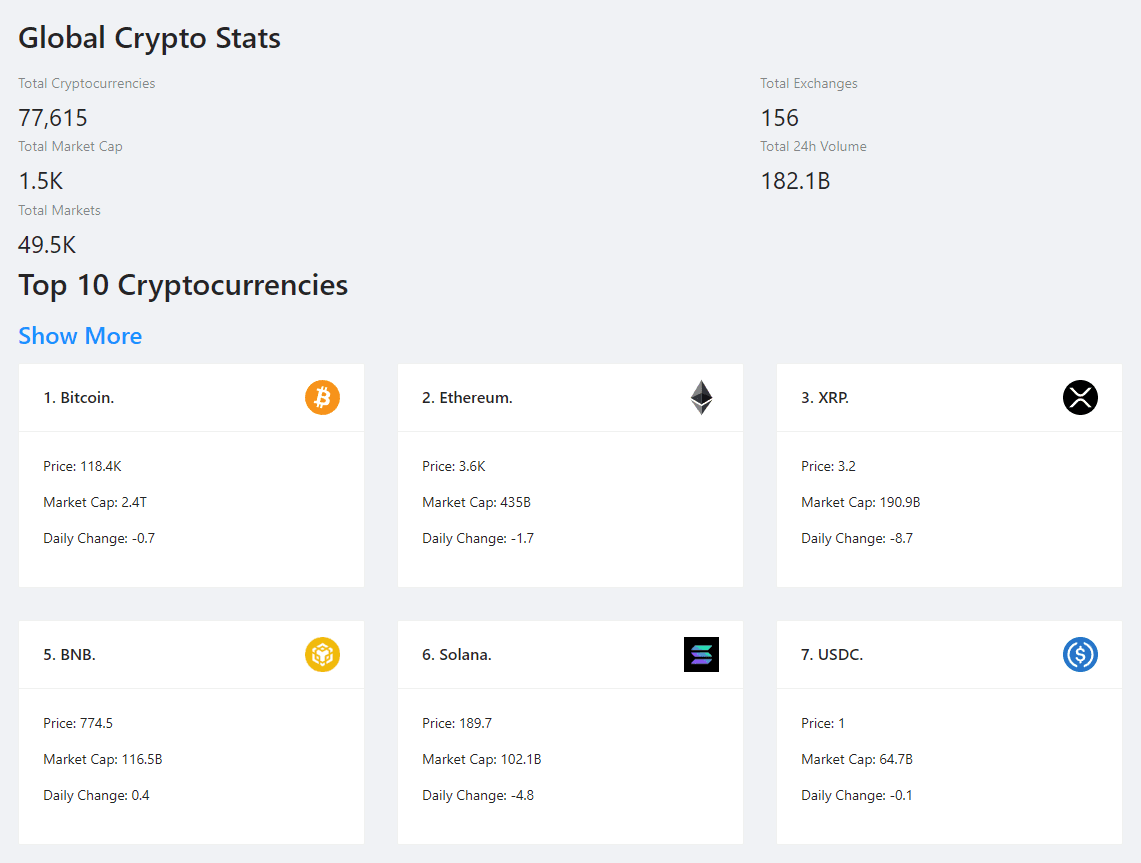Open the 7. USDC card title
Screen dimensions: 1141x863
pos(832,655)
